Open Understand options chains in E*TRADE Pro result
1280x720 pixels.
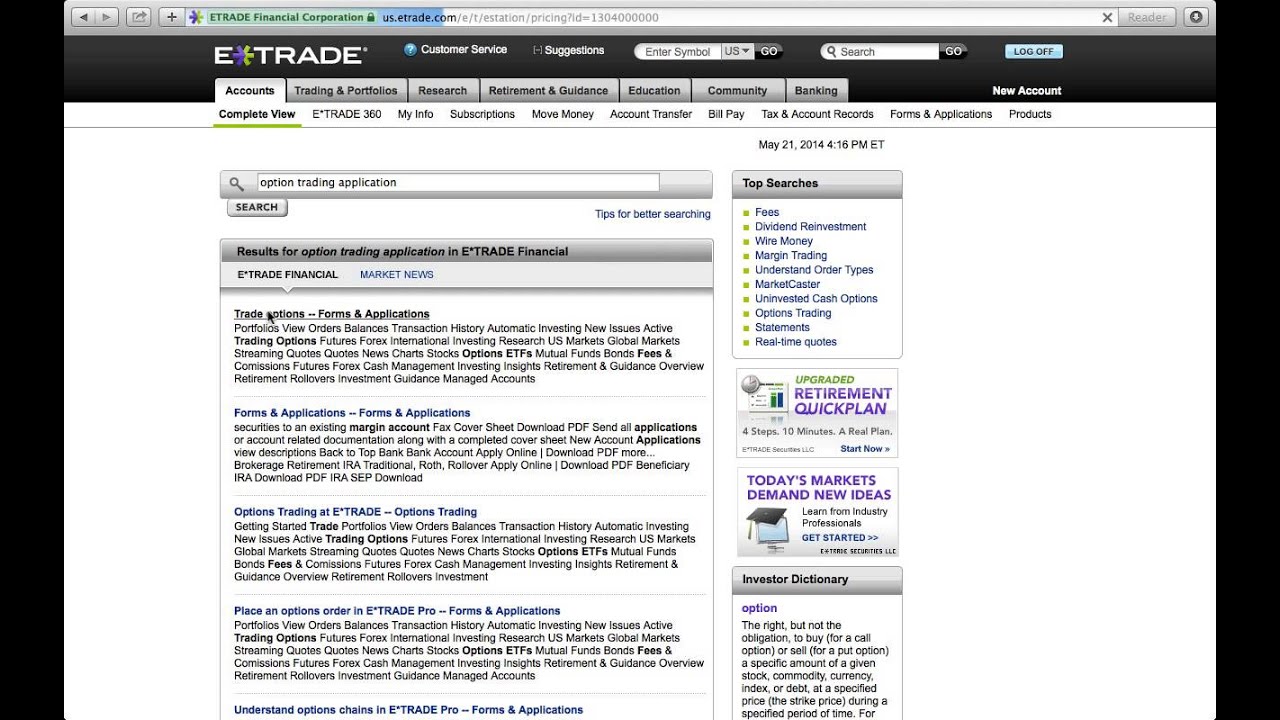tap(408, 710)
